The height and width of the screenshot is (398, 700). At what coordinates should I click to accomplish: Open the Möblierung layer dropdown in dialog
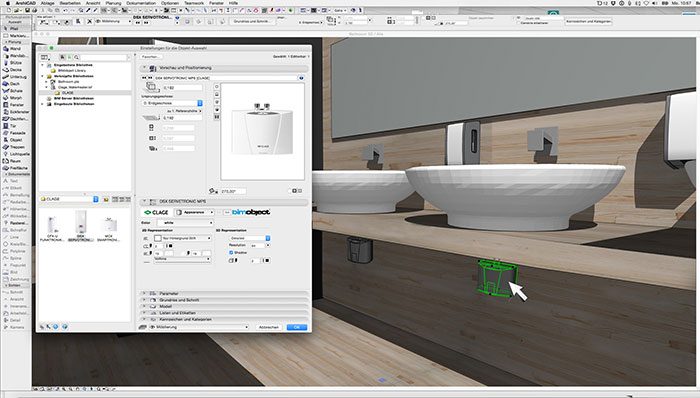(199, 328)
